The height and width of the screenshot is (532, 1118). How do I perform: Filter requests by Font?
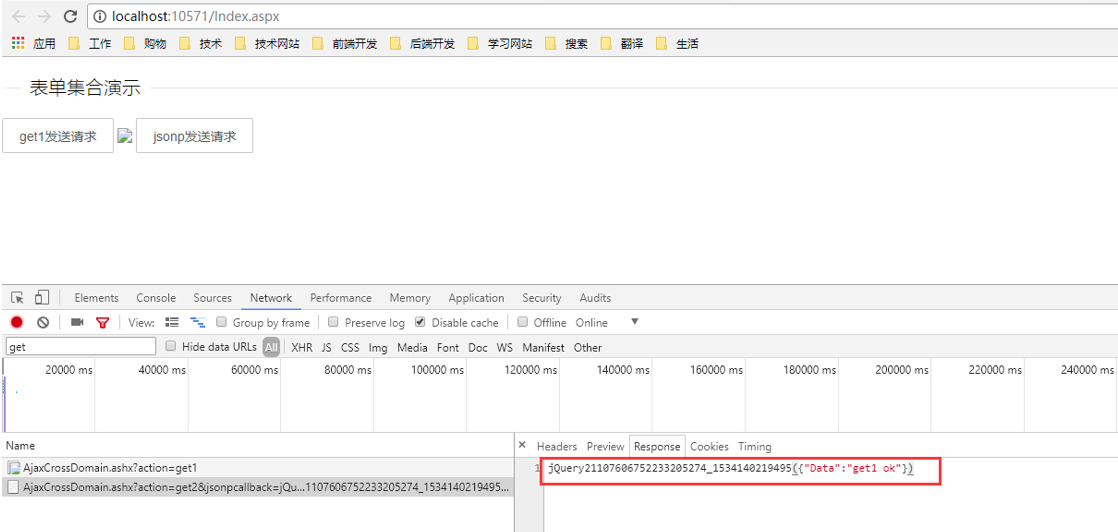click(448, 347)
